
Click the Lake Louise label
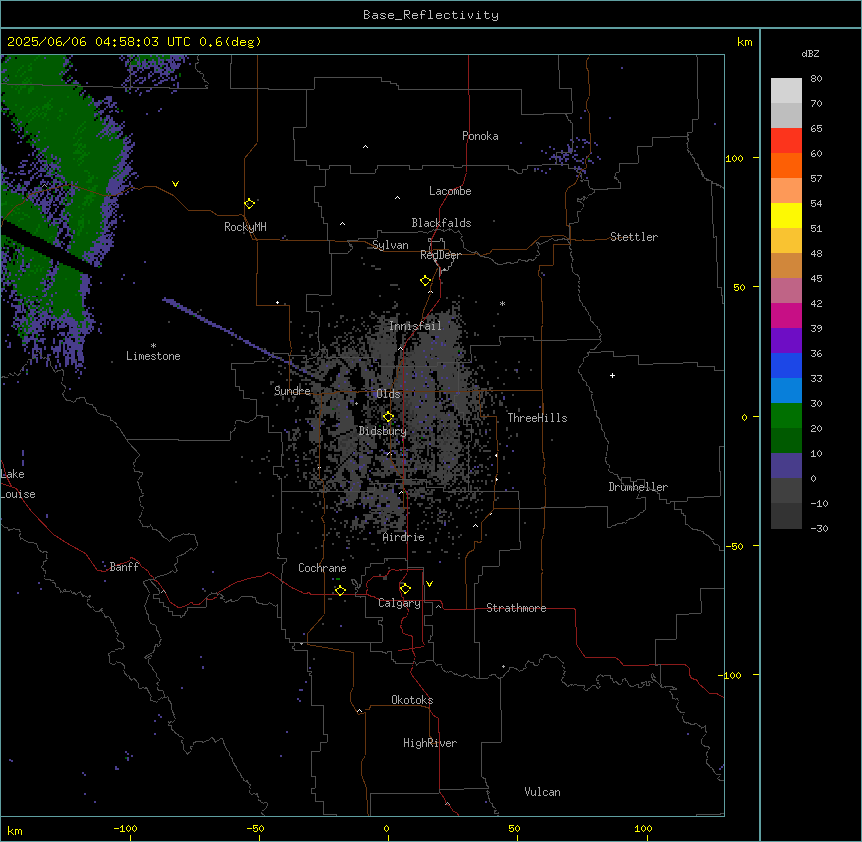(x=18, y=484)
